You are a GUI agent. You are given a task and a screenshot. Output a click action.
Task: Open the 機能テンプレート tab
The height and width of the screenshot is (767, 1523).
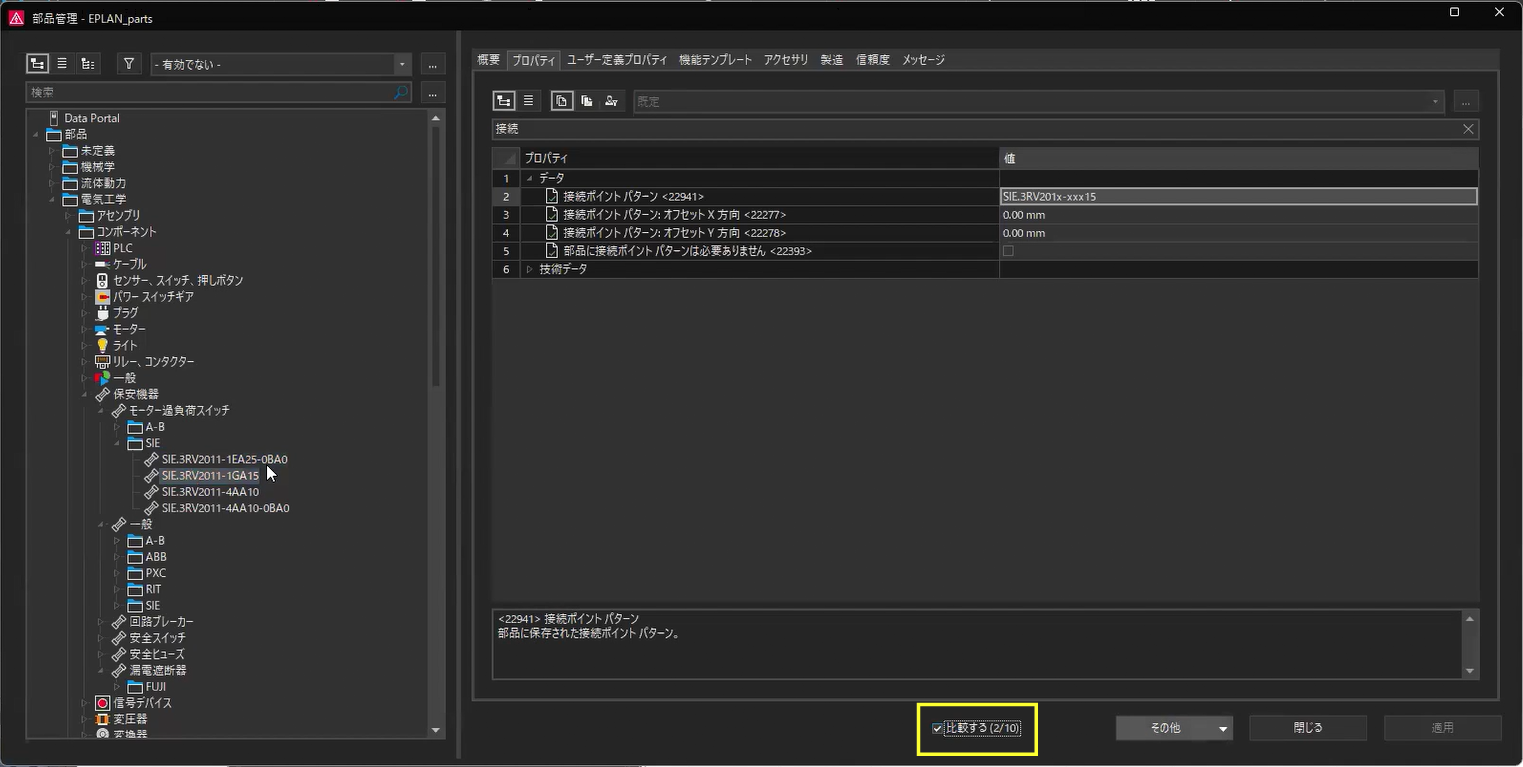[x=715, y=60]
